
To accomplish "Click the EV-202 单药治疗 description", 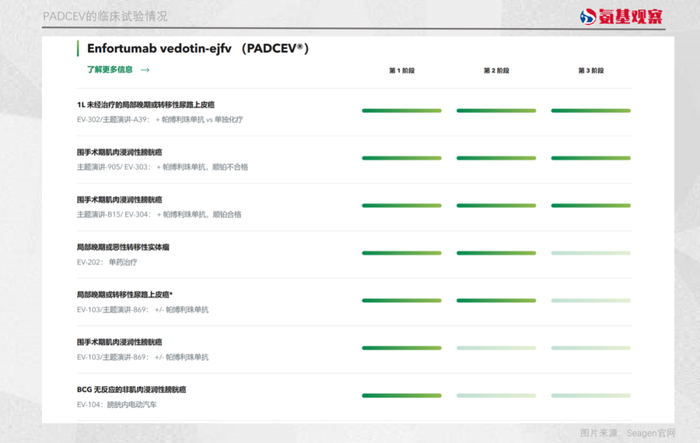I will [107, 262].
